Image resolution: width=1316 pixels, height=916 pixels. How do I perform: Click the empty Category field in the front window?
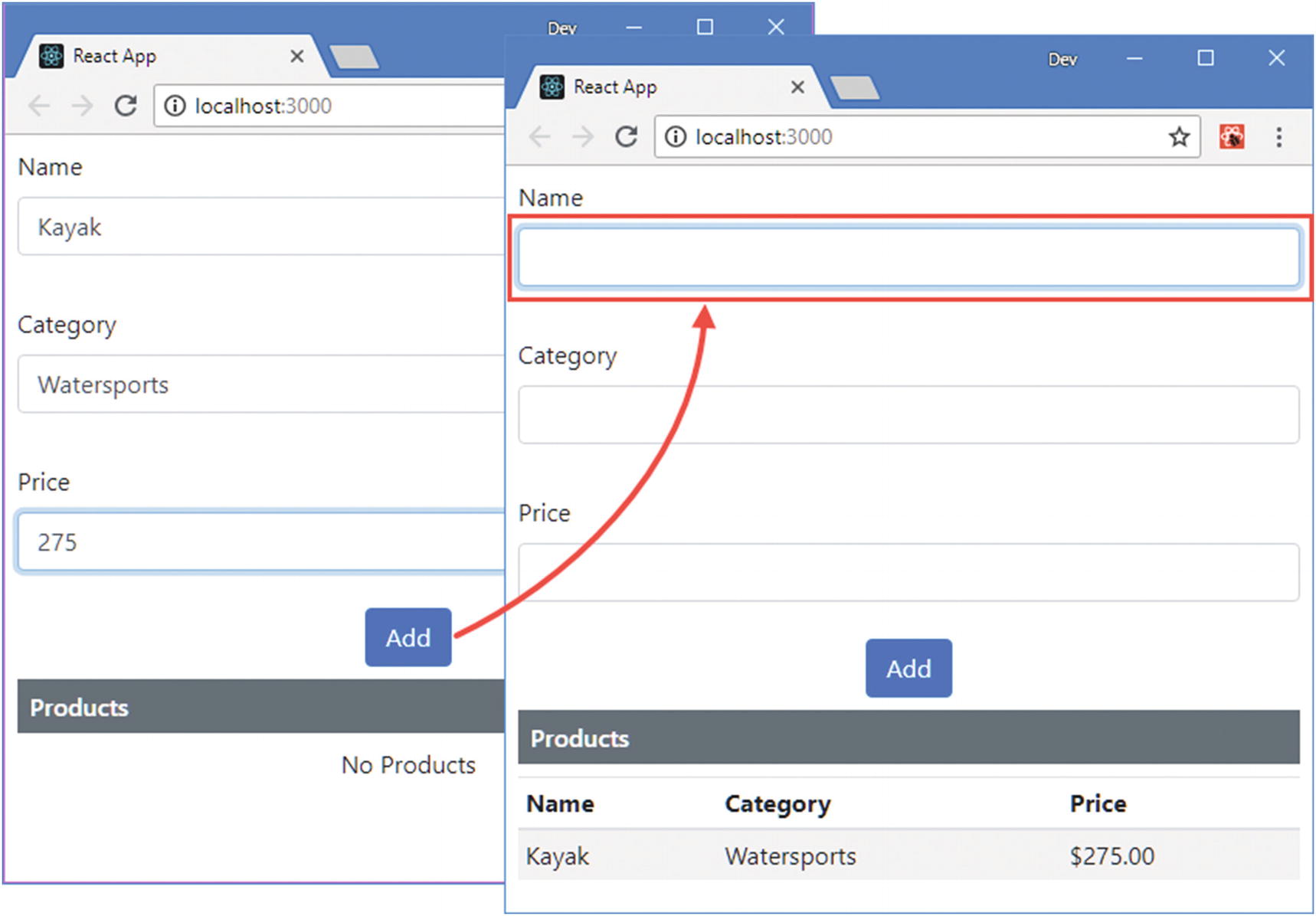908,414
